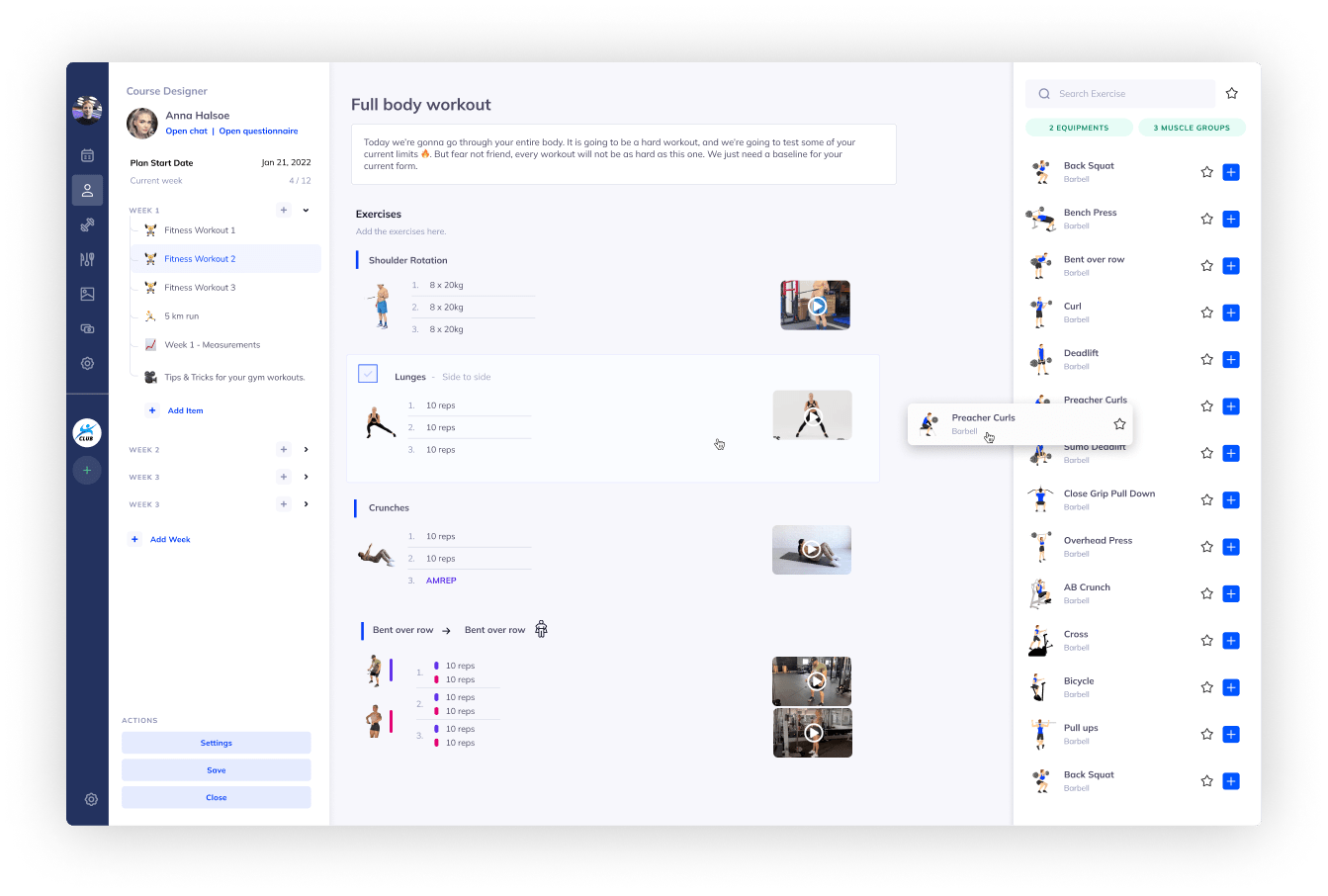Click the Sumo Deadlift exercise row
The height and width of the screenshot is (896, 1328).
click(1132, 454)
